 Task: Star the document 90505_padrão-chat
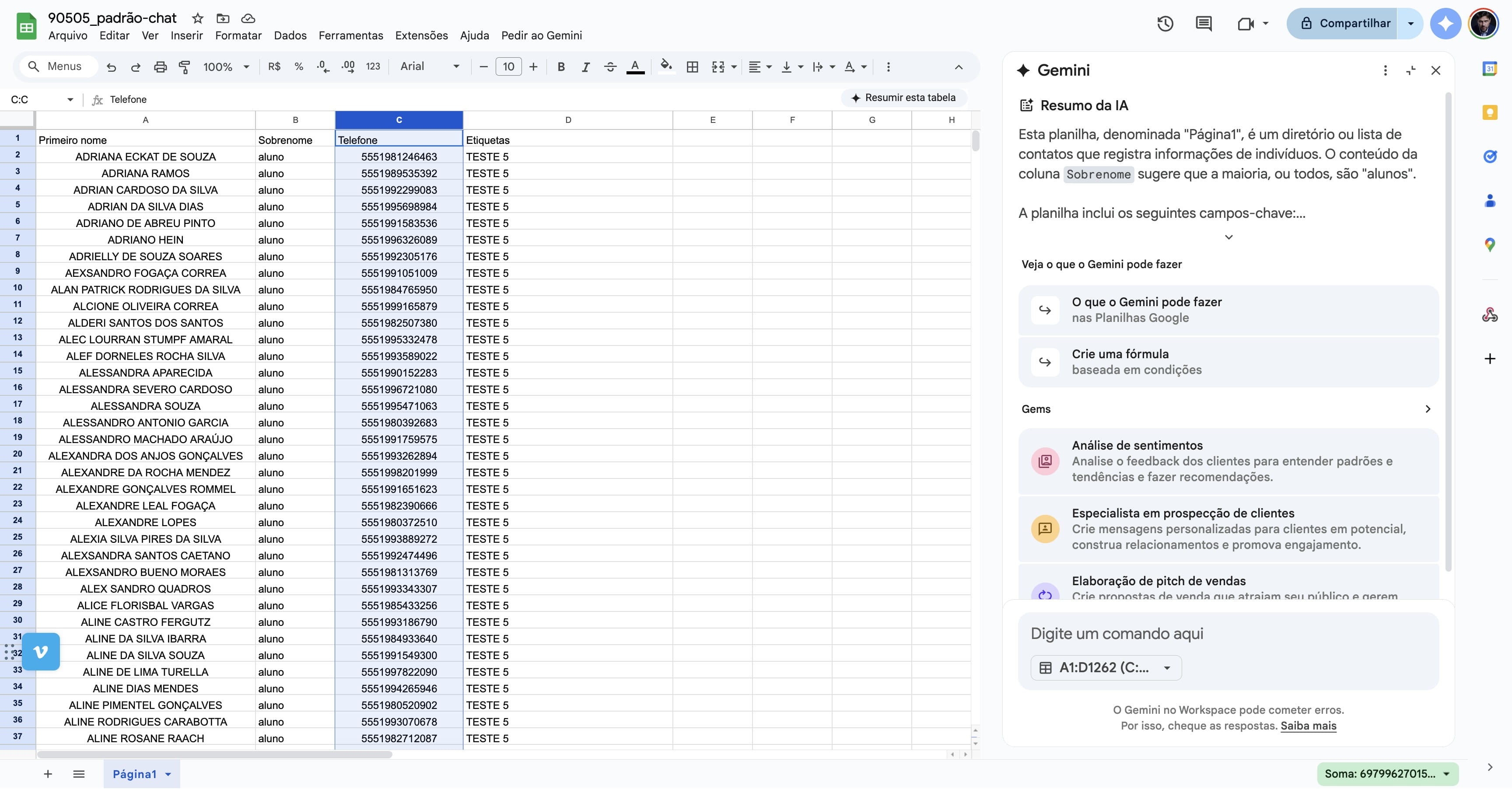click(x=198, y=18)
